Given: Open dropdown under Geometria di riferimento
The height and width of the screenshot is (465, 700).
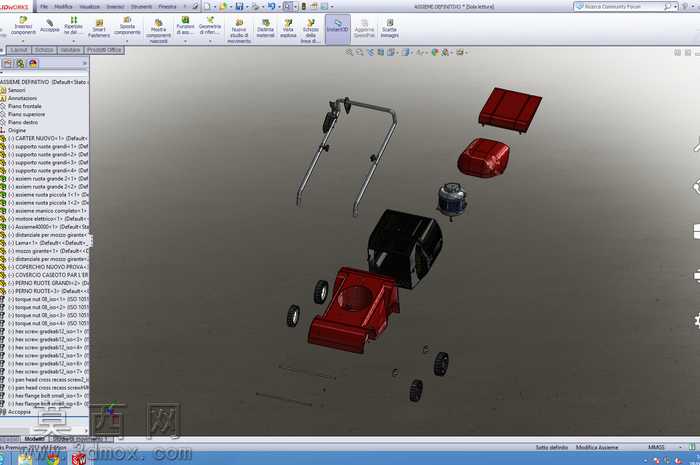Looking at the screenshot, I should coord(210,41).
